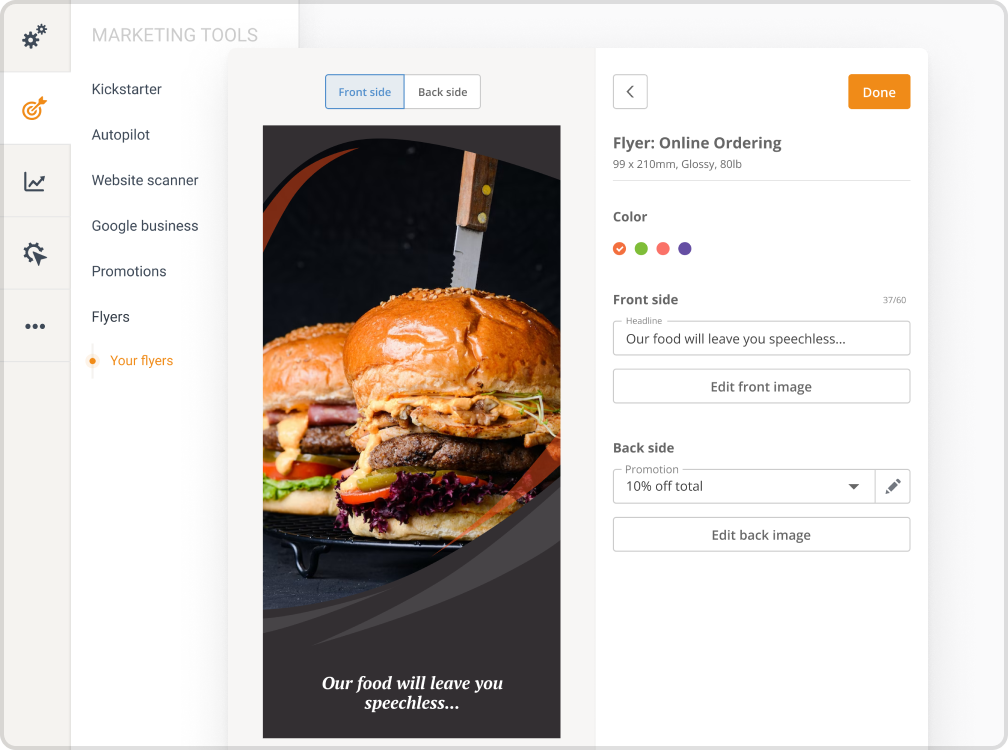Click the pencil edit promotion icon

click(x=893, y=486)
